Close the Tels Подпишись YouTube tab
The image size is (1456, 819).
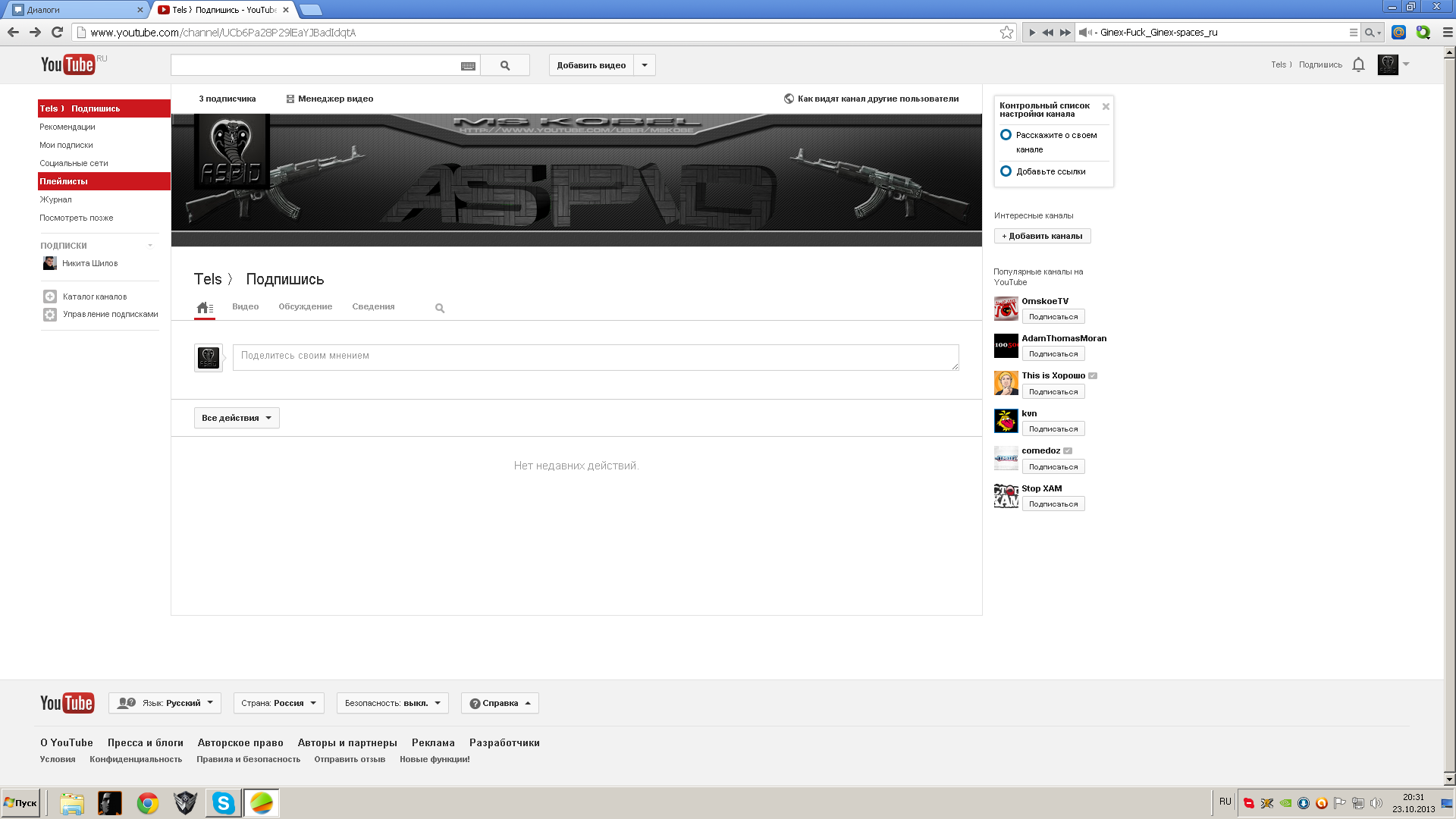tap(286, 10)
